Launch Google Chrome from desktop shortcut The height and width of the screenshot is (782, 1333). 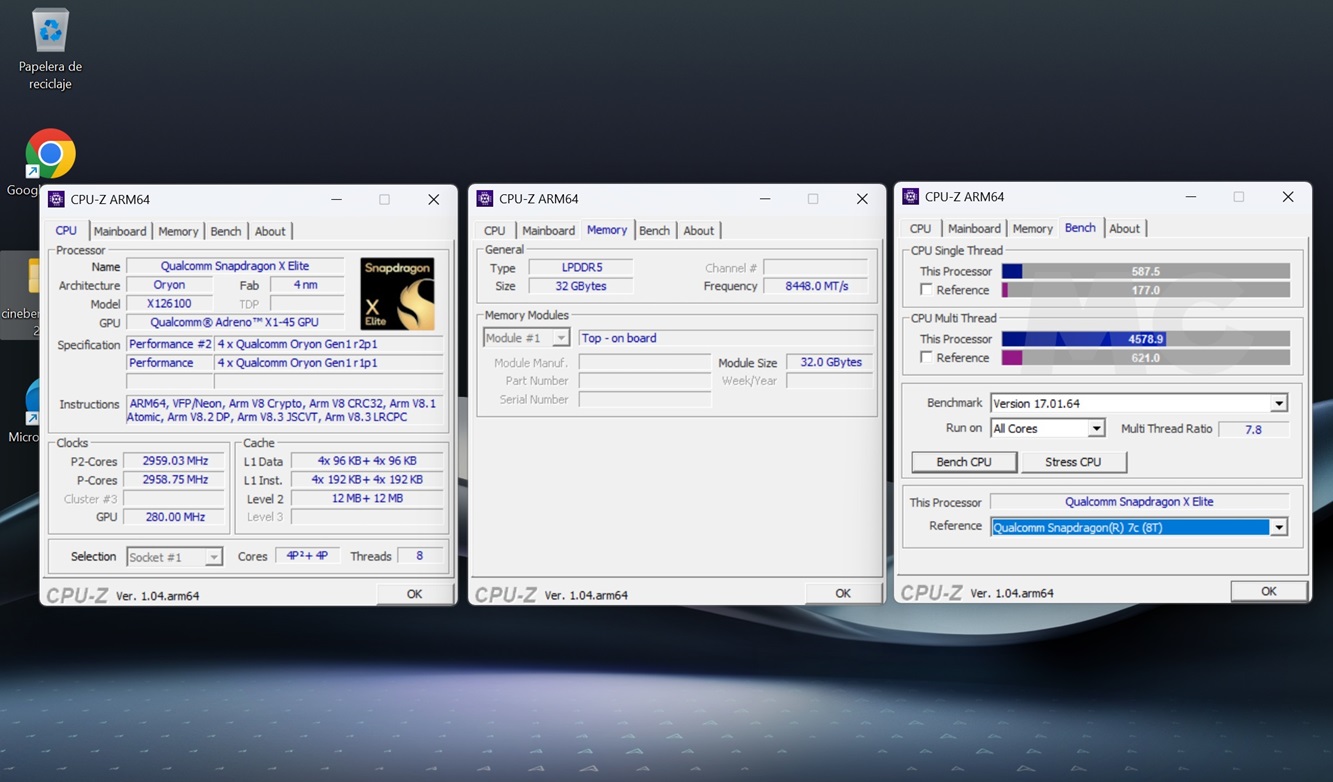pyautogui.click(x=50, y=155)
